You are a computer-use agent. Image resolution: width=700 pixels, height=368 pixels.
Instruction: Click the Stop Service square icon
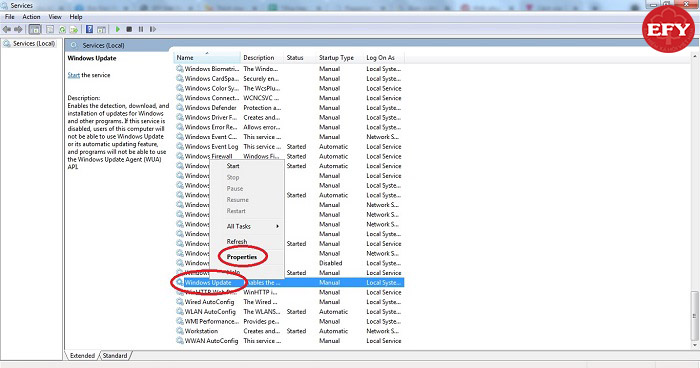tap(129, 29)
